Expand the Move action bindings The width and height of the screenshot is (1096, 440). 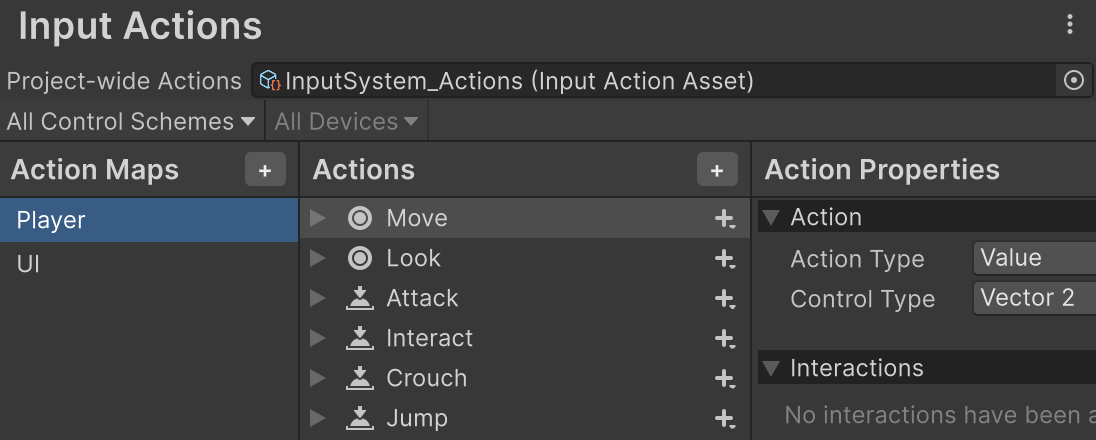point(318,218)
